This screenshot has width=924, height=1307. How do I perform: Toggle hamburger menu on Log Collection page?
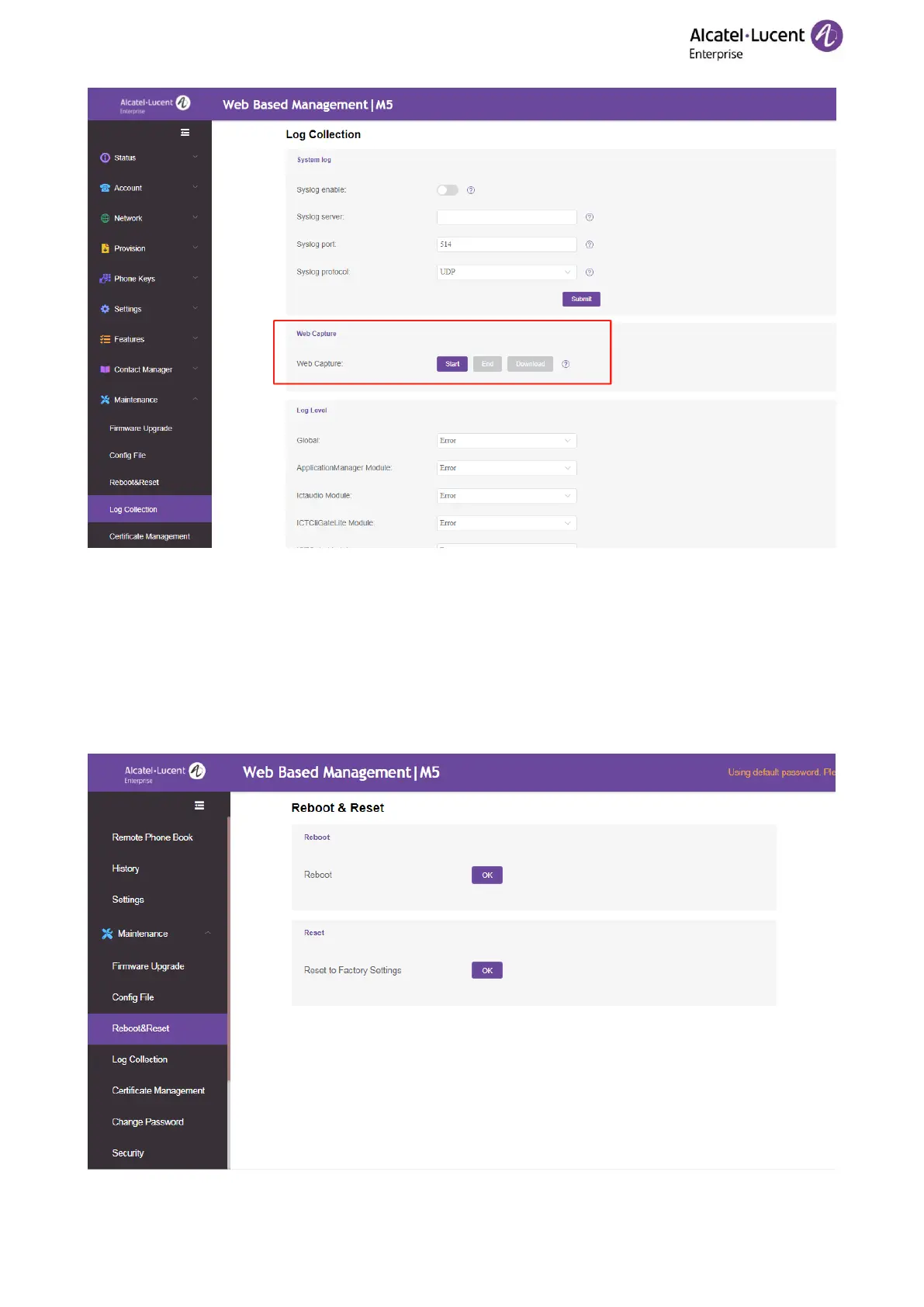(x=185, y=133)
